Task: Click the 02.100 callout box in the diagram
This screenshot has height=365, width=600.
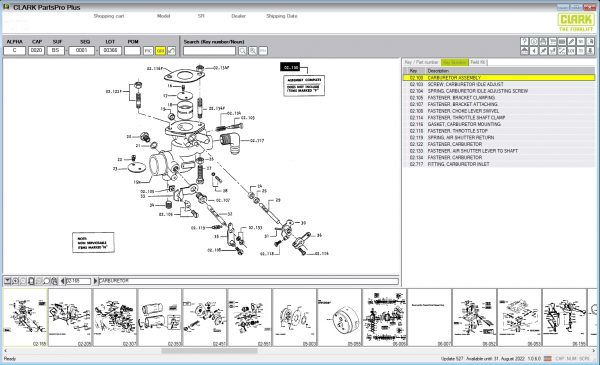Action: pos(290,67)
